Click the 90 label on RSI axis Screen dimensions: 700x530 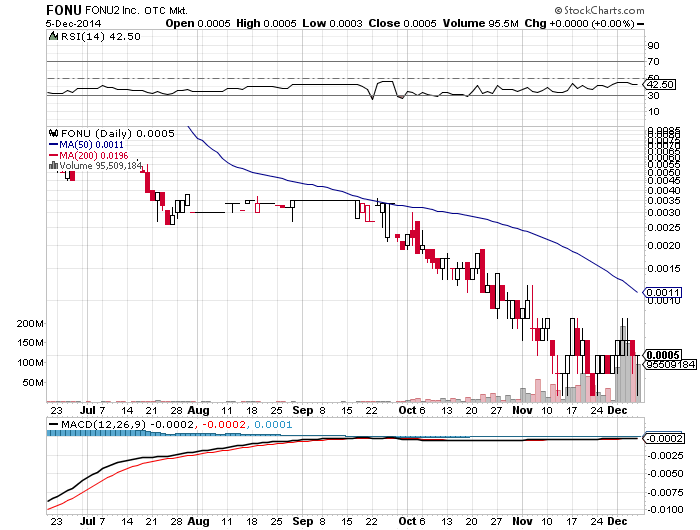click(x=654, y=46)
